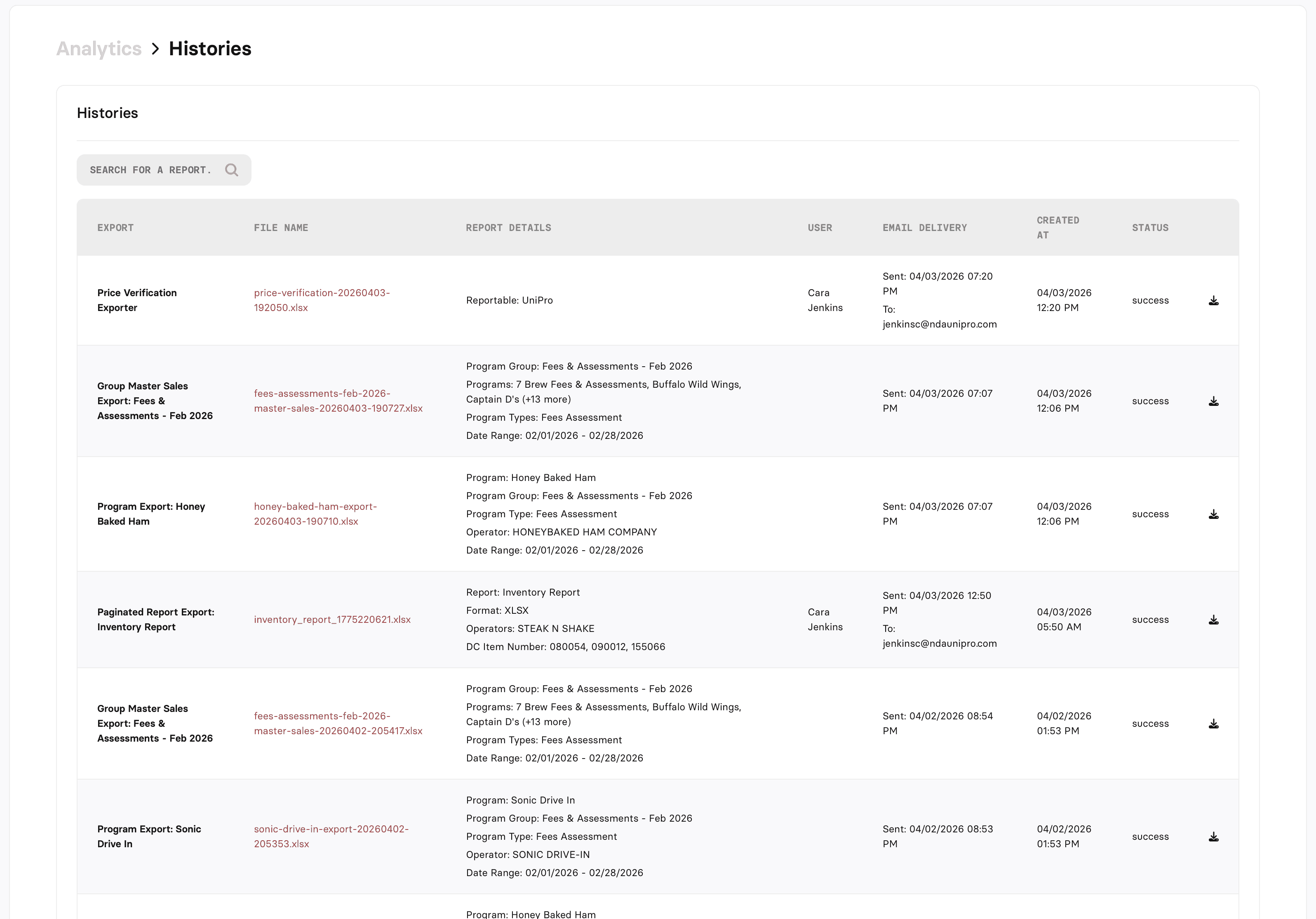1316x919 pixels.
Task: Download the Inventory Report export
Action: pos(1213,620)
